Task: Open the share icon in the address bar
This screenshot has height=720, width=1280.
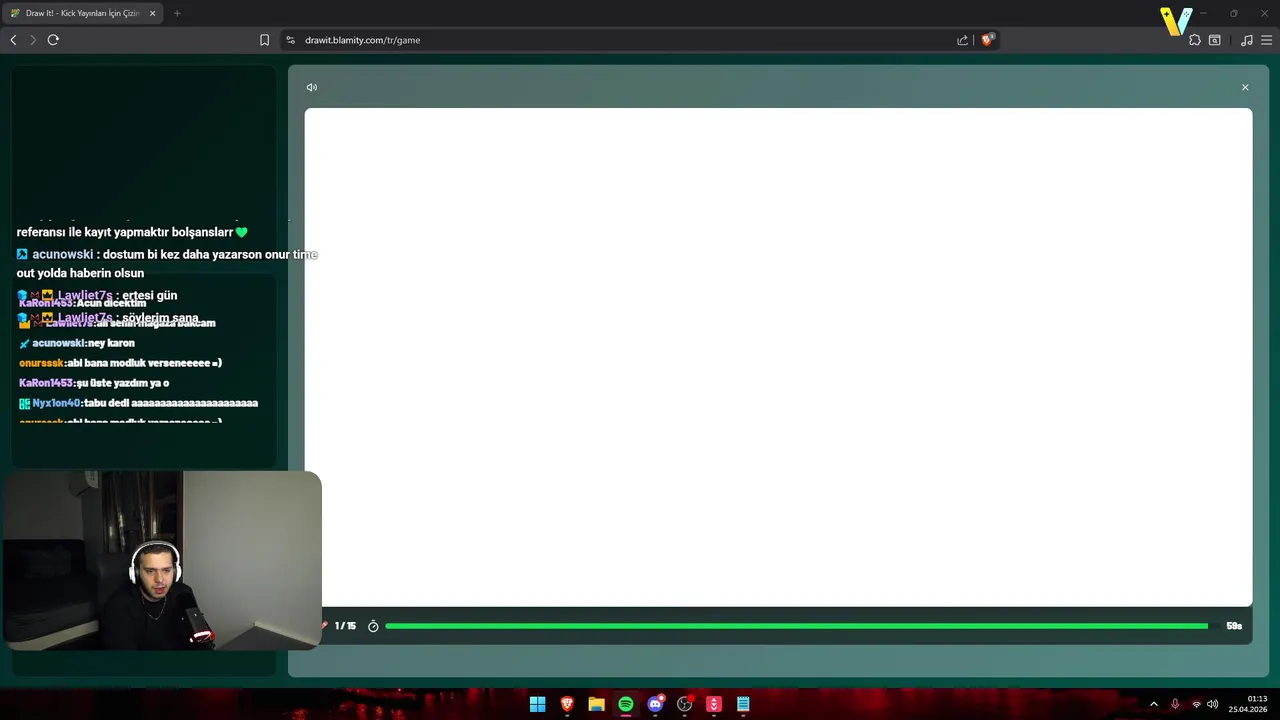Action: (x=962, y=40)
